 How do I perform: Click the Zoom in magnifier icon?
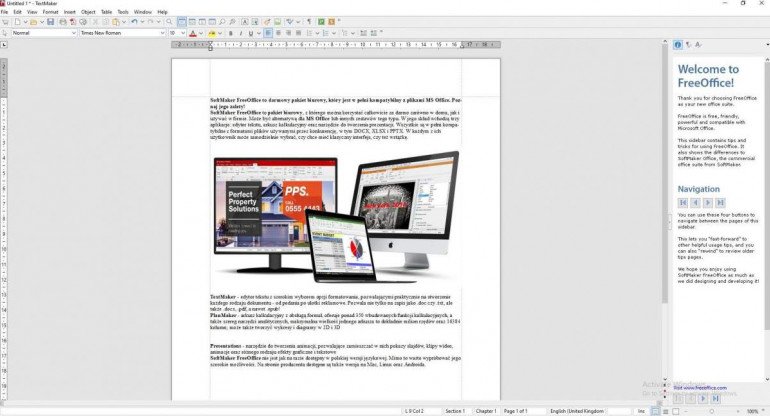point(222,22)
